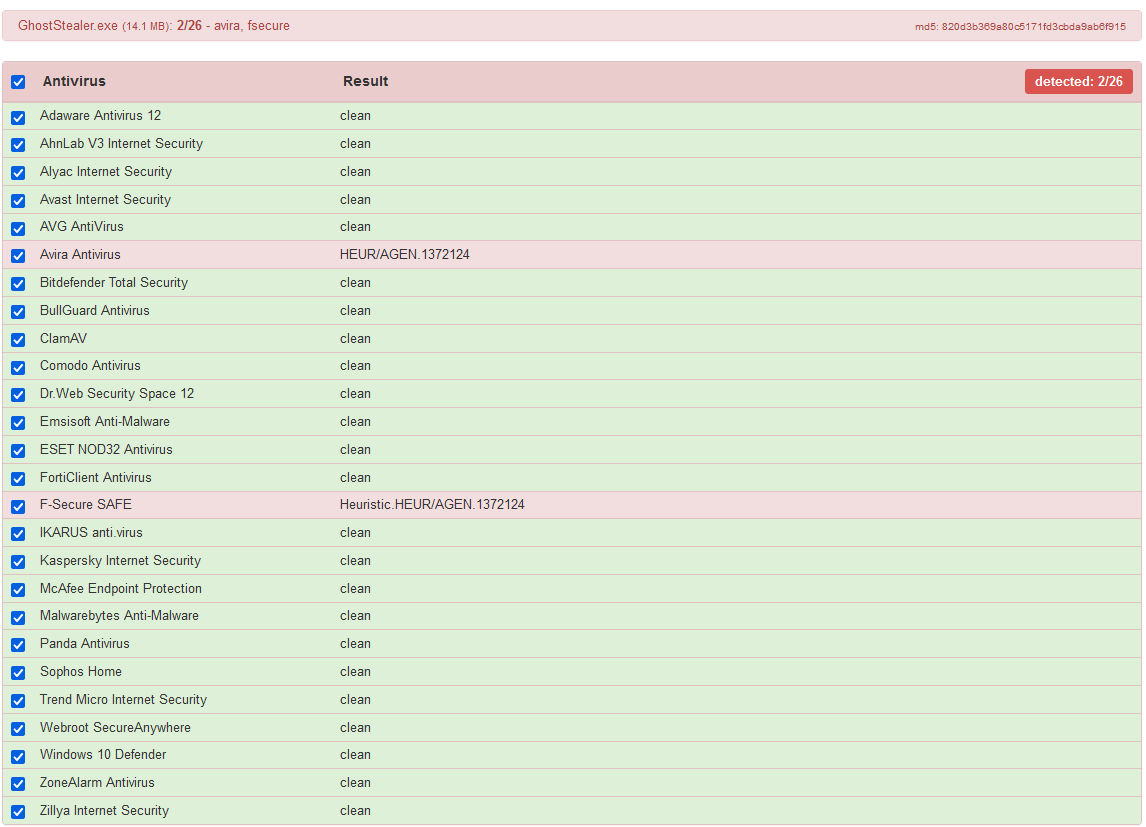Toggle the Panda Antivirus checkbox
Viewport: 1146px width, 827px height.
[18, 644]
